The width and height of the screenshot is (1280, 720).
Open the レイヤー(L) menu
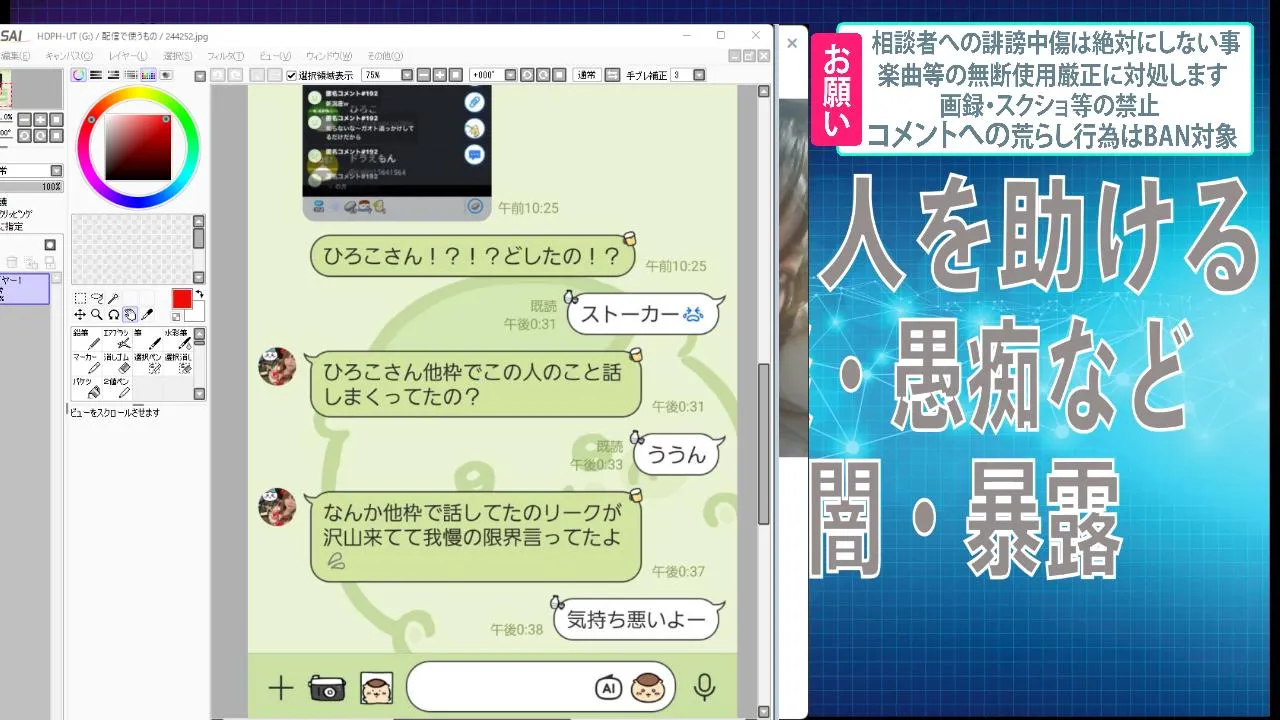[128, 56]
